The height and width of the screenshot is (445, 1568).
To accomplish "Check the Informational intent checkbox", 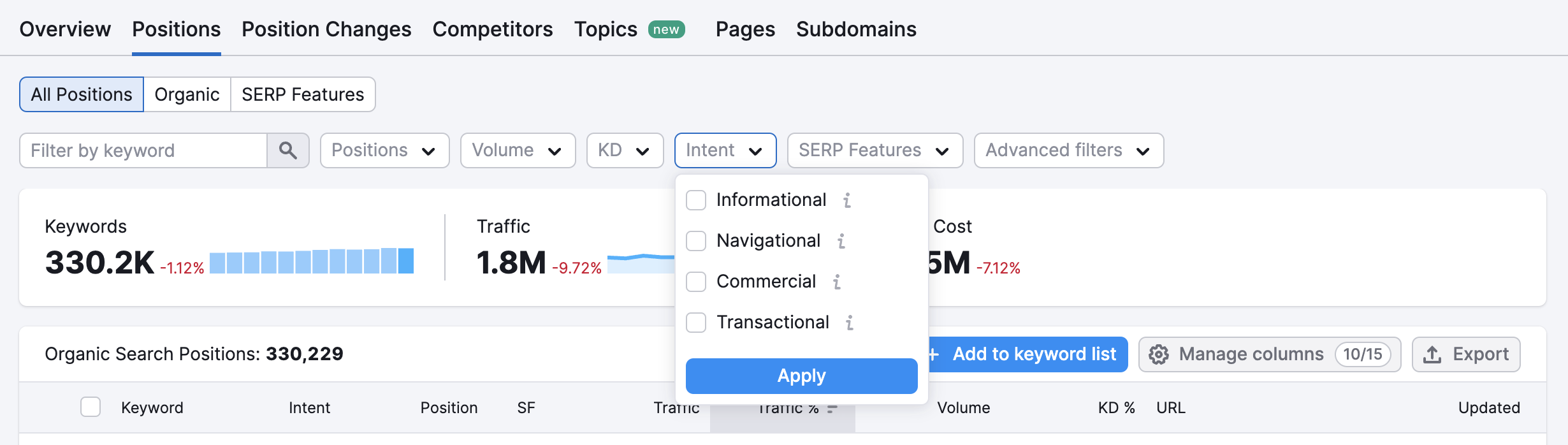I will [x=696, y=200].
